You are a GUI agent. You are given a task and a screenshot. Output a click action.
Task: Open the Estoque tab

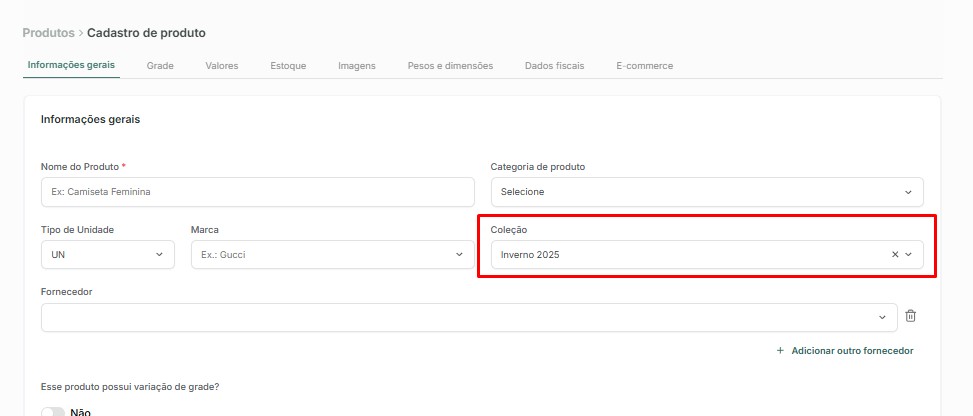click(288, 66)
